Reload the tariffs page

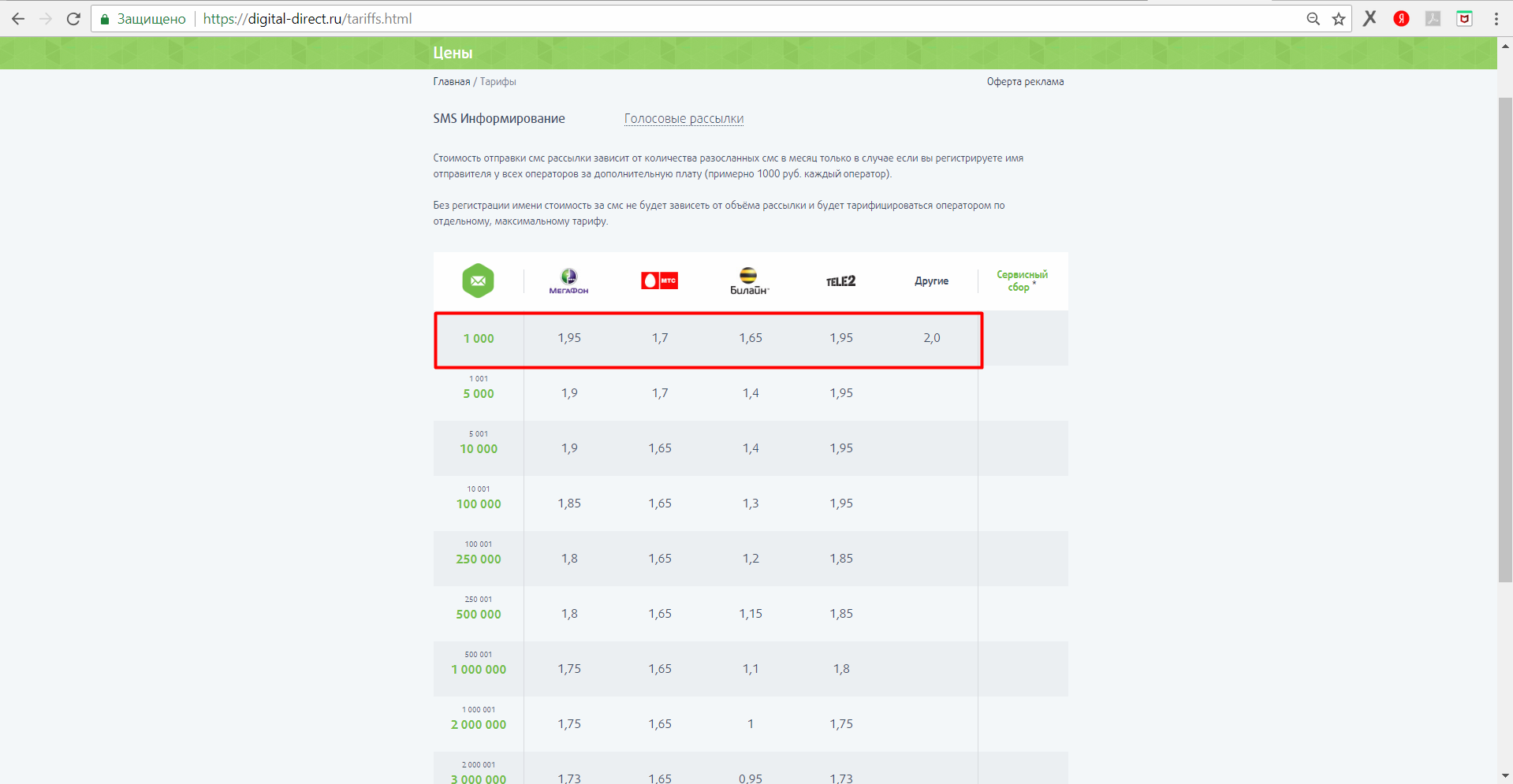pos(73,19)
